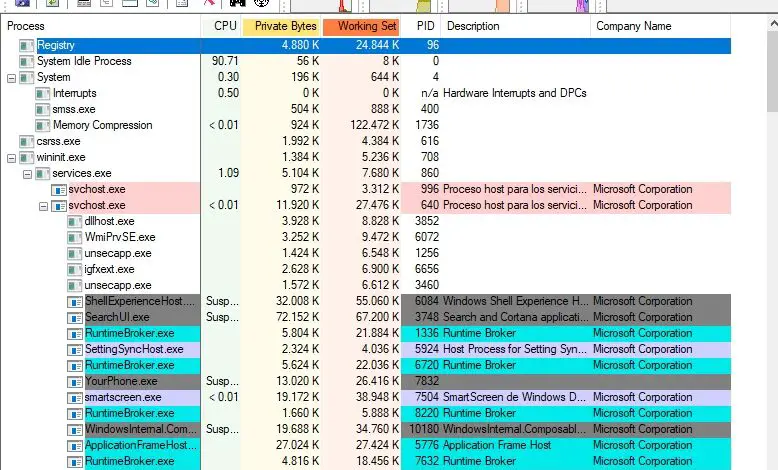Click the red X Kill Process icon
This screenshot has width=778, height=470.
click(x=209, y=2)
